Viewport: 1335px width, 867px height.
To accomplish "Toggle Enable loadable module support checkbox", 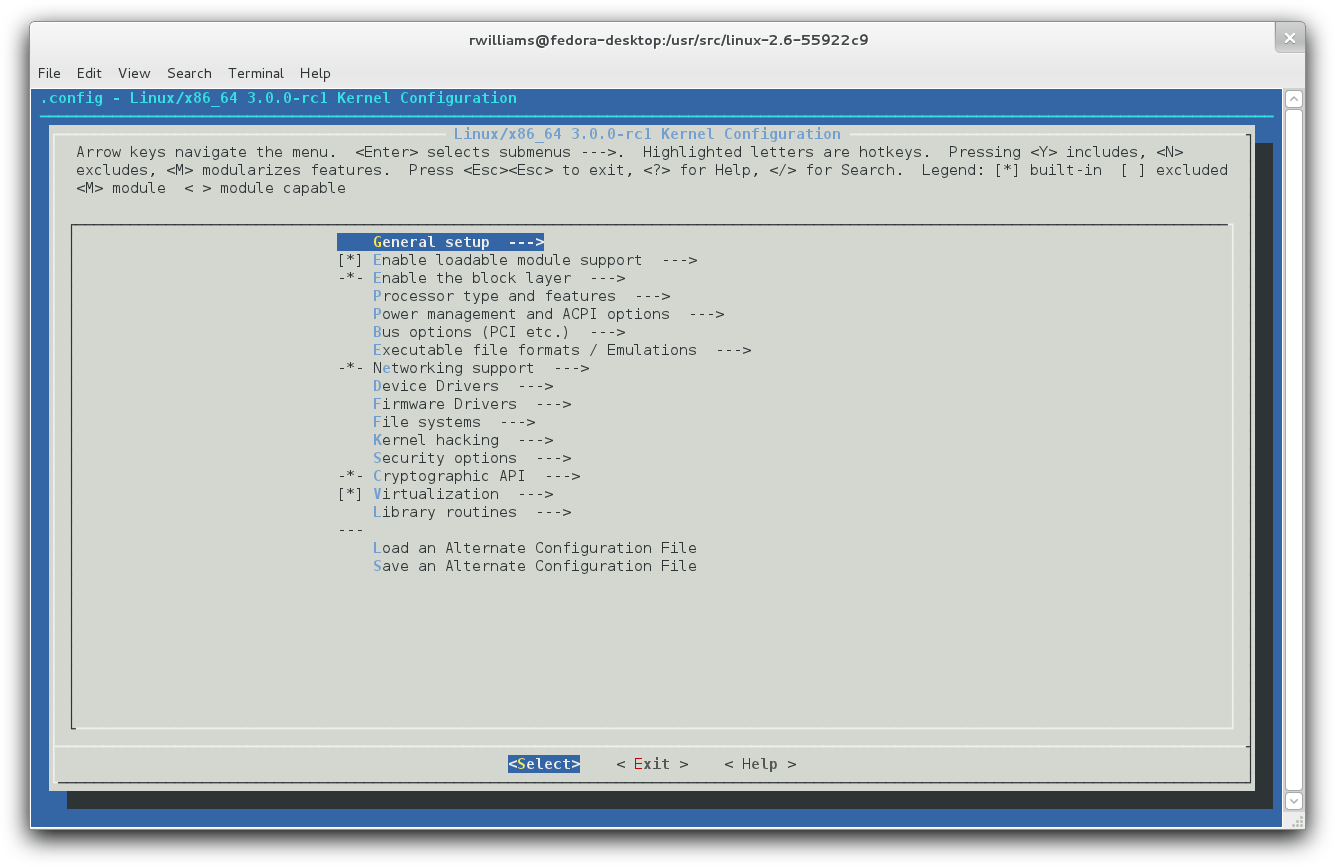I will [350, 260].
